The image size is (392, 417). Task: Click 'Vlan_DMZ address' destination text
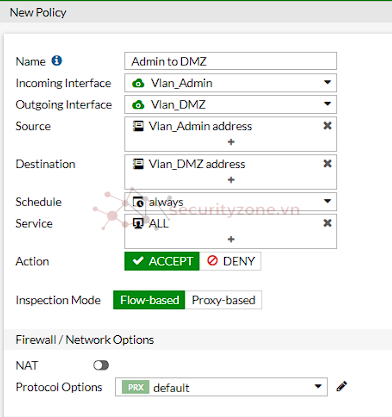pos(197,164)
